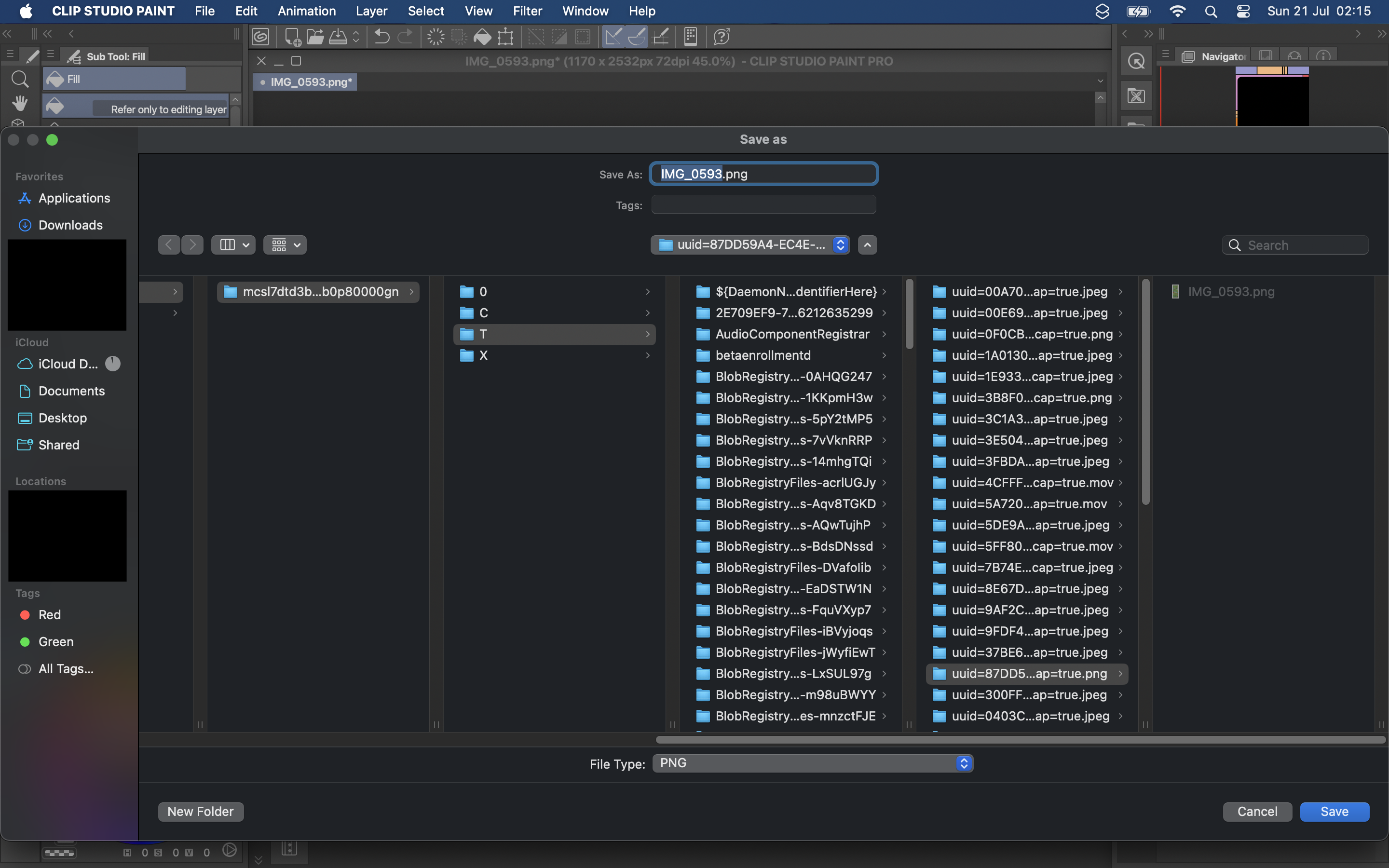
Task: Toggle Snap to Special Ruler
Action: point(637,36)
